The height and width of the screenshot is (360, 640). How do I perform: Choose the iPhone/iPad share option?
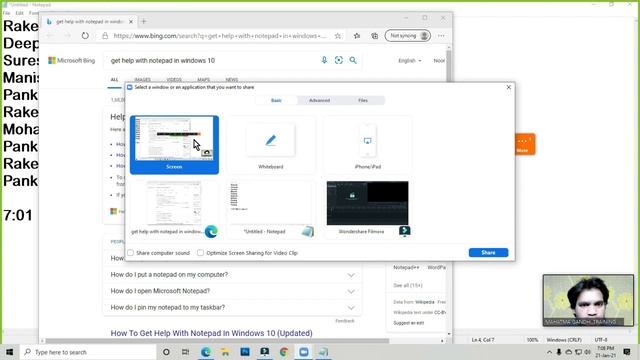(367, 144)
